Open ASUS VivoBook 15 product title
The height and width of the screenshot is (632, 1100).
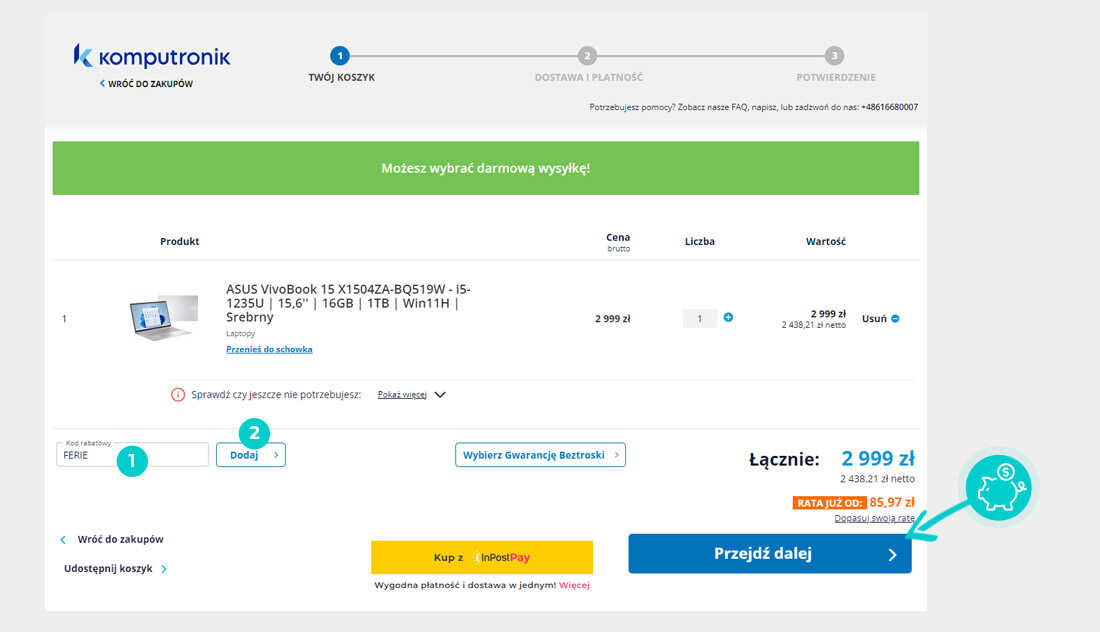(348, 302)
